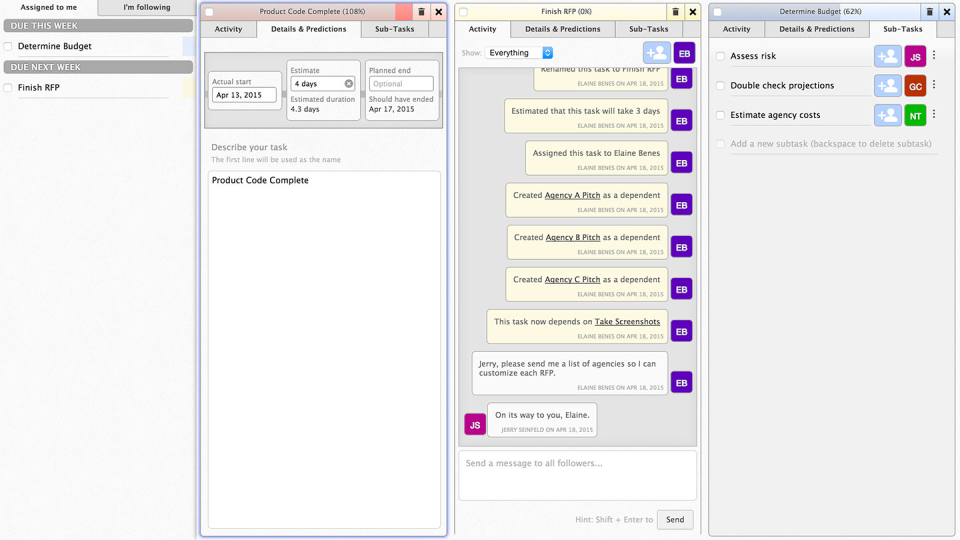
Task: Click the Planned end optional field
Action: pos(401,83)
